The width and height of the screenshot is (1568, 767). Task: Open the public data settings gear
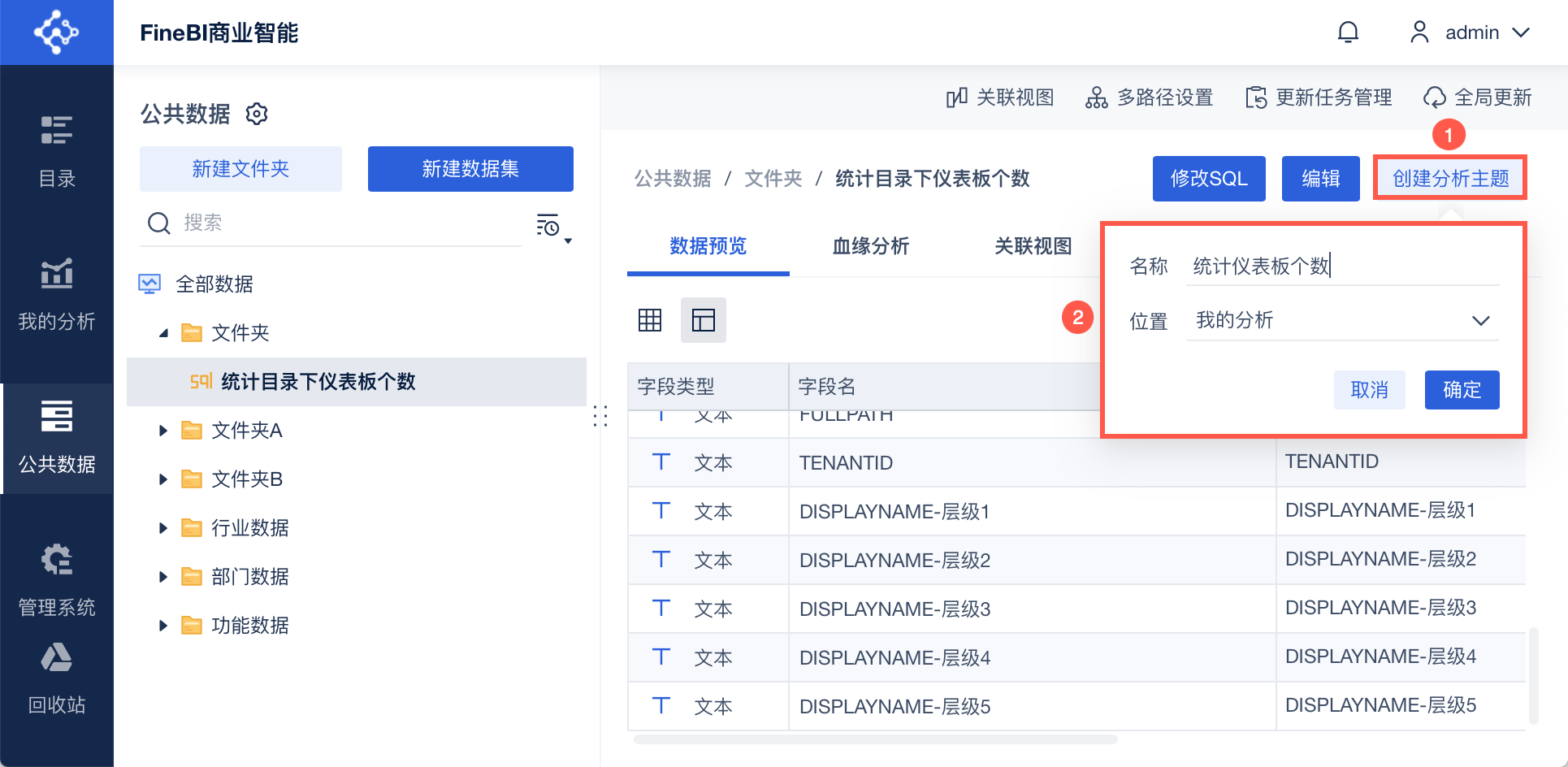pyautogui.click(x=257, y=114)
